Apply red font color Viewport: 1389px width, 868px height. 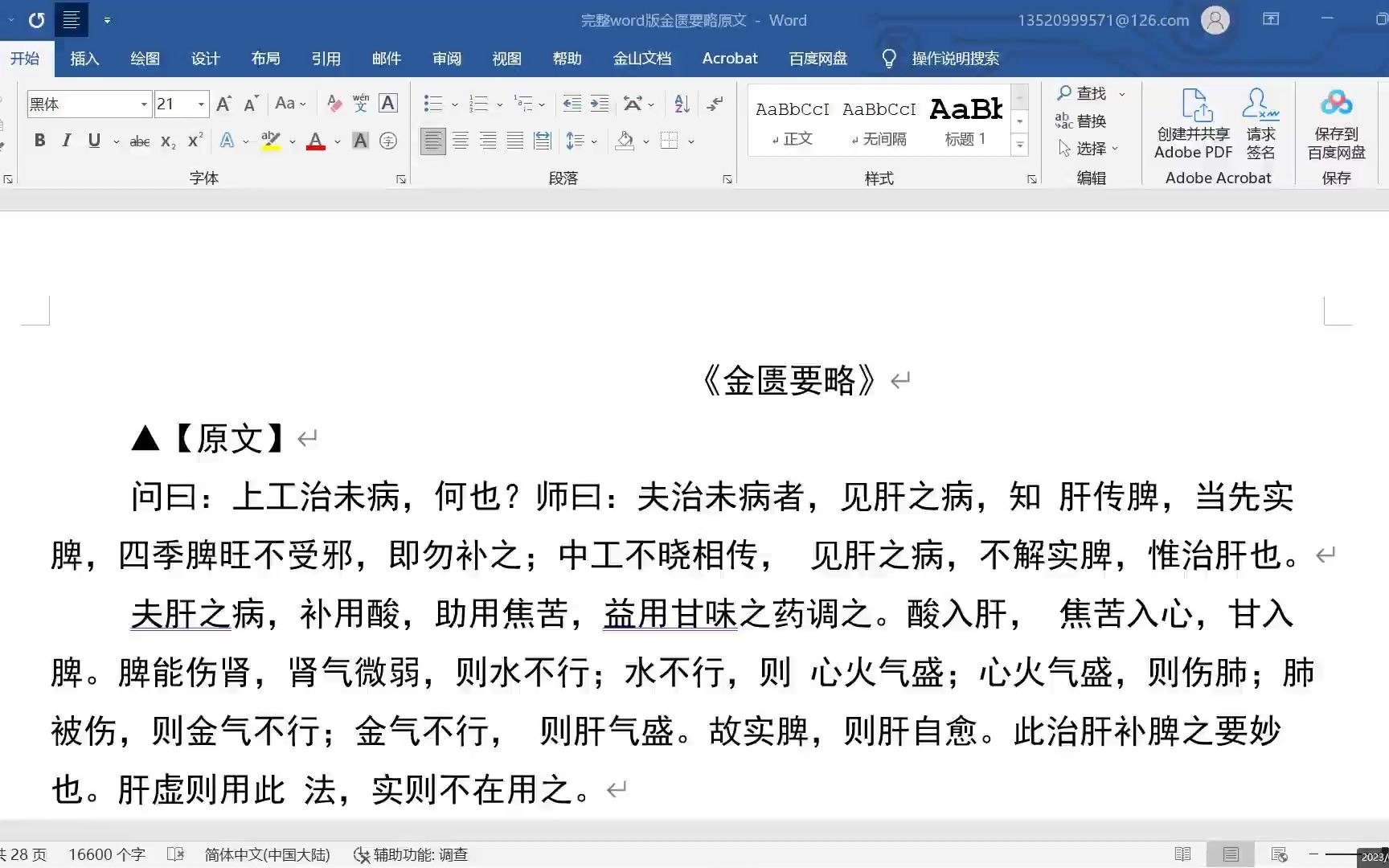tap(316, 141)
